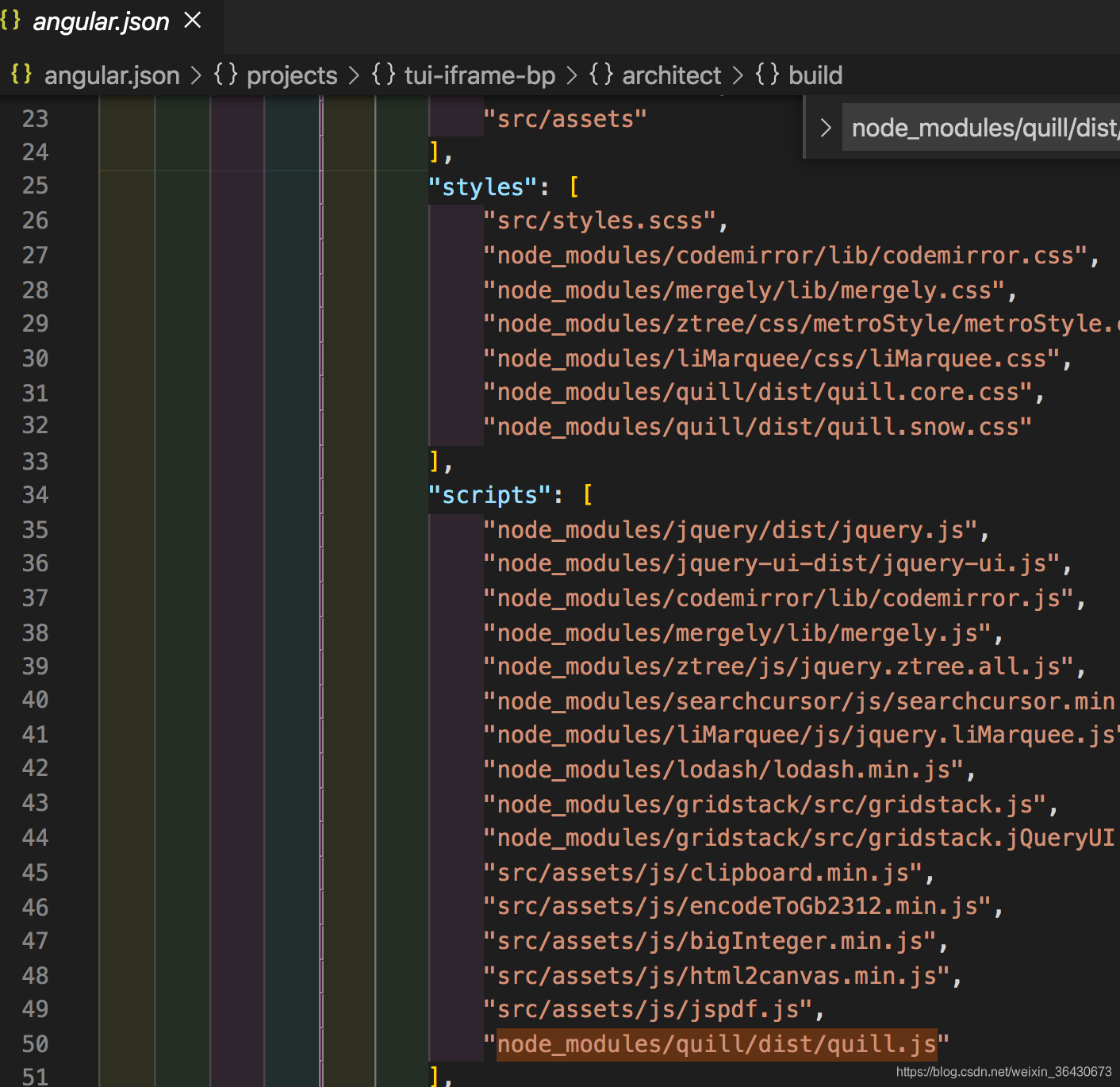The image size is (1120, 1087).
Task: Open angular.json breadcrumb segment
Action: click(112, 75)
